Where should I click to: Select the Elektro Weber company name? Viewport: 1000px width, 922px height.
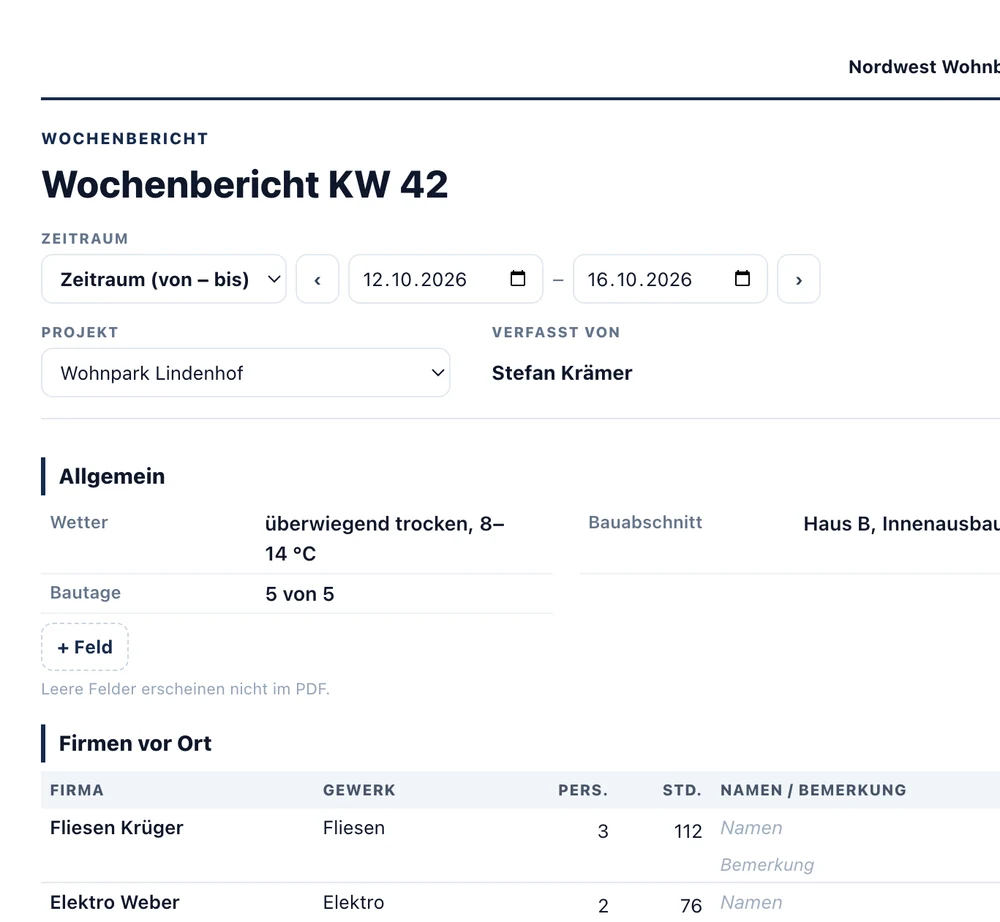pos(115,902)
